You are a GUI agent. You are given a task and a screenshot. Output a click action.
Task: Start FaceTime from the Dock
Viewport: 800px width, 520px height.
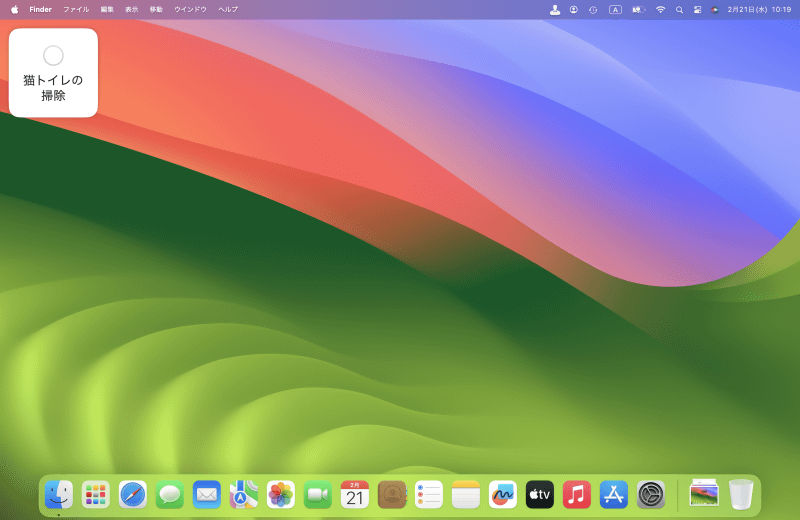[317, 494]
